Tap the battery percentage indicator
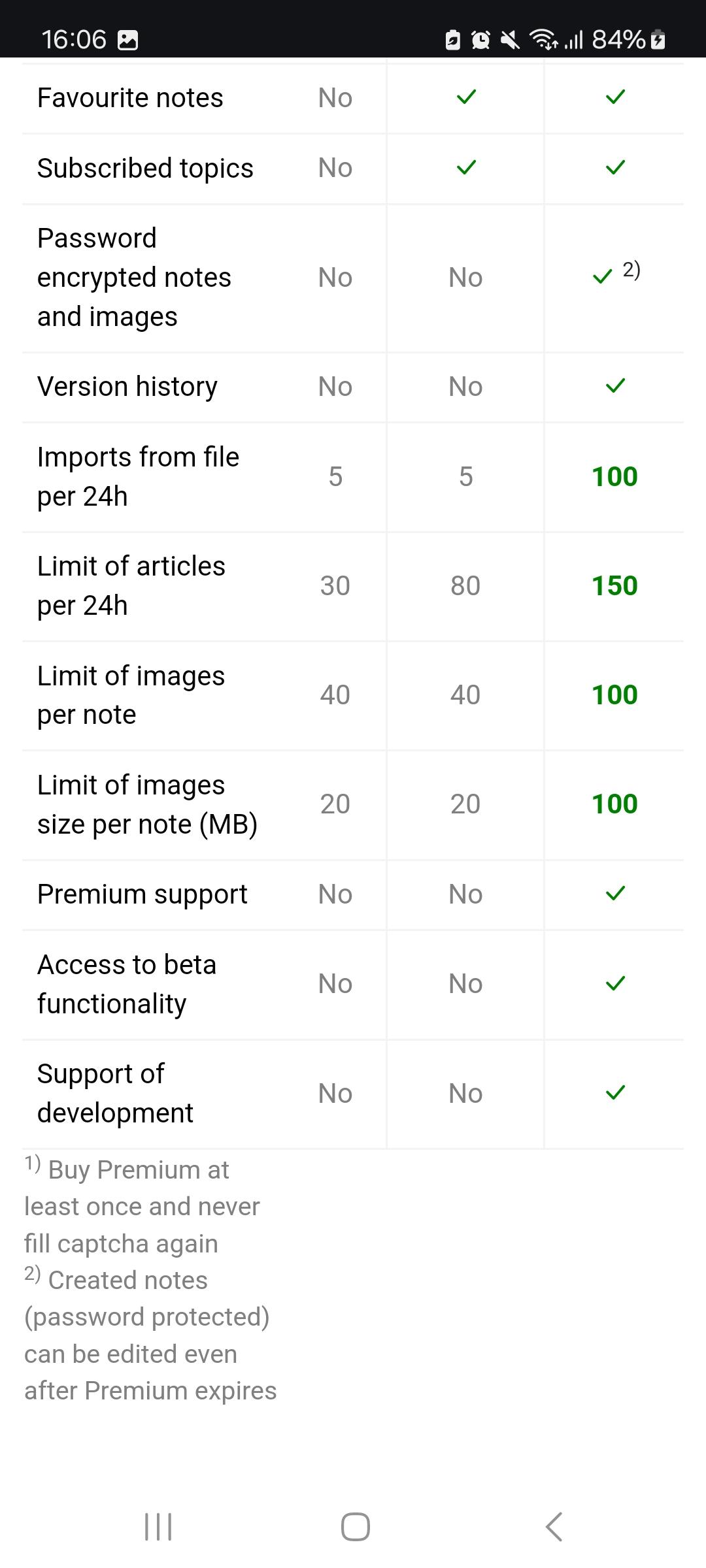This screenshot has width=706, height=1568. (x=618, y=40)
